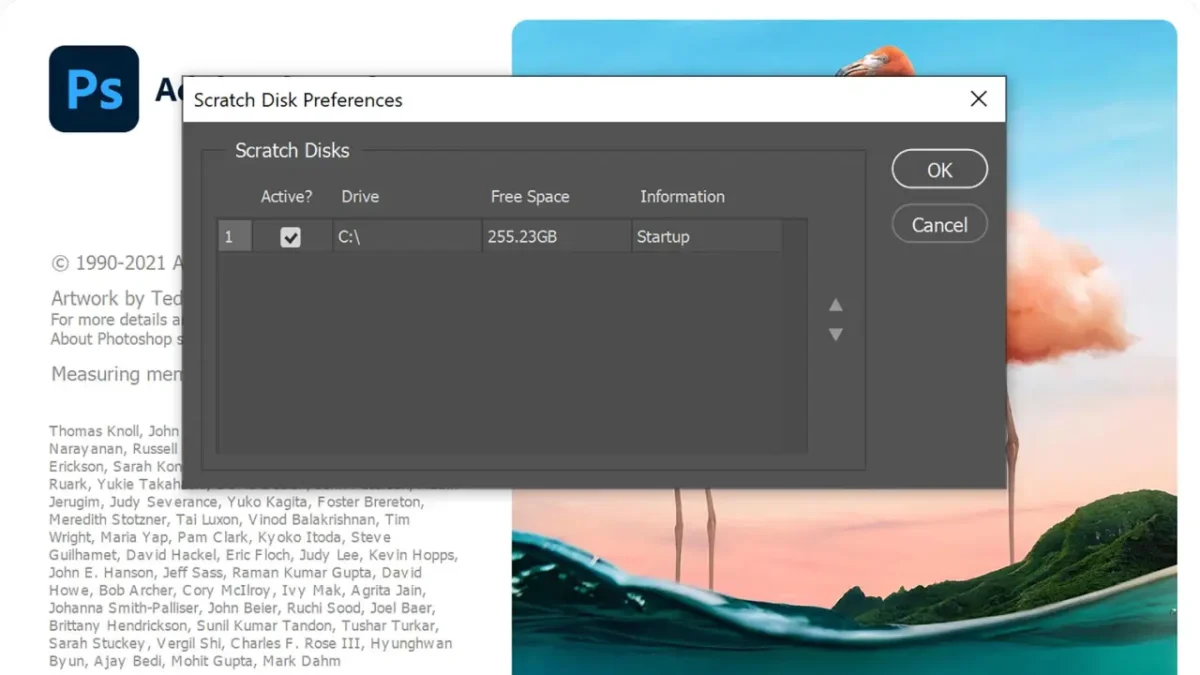The image size is (1200, 675).
Task: Click Cancel in Scratch Disk Preferences
Action: click(939, 225)
